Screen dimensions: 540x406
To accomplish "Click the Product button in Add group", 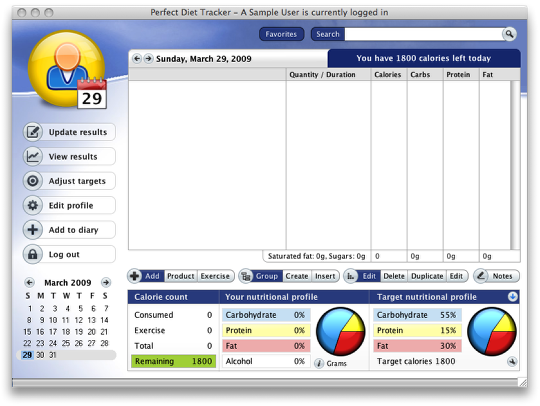I will 181,276.
